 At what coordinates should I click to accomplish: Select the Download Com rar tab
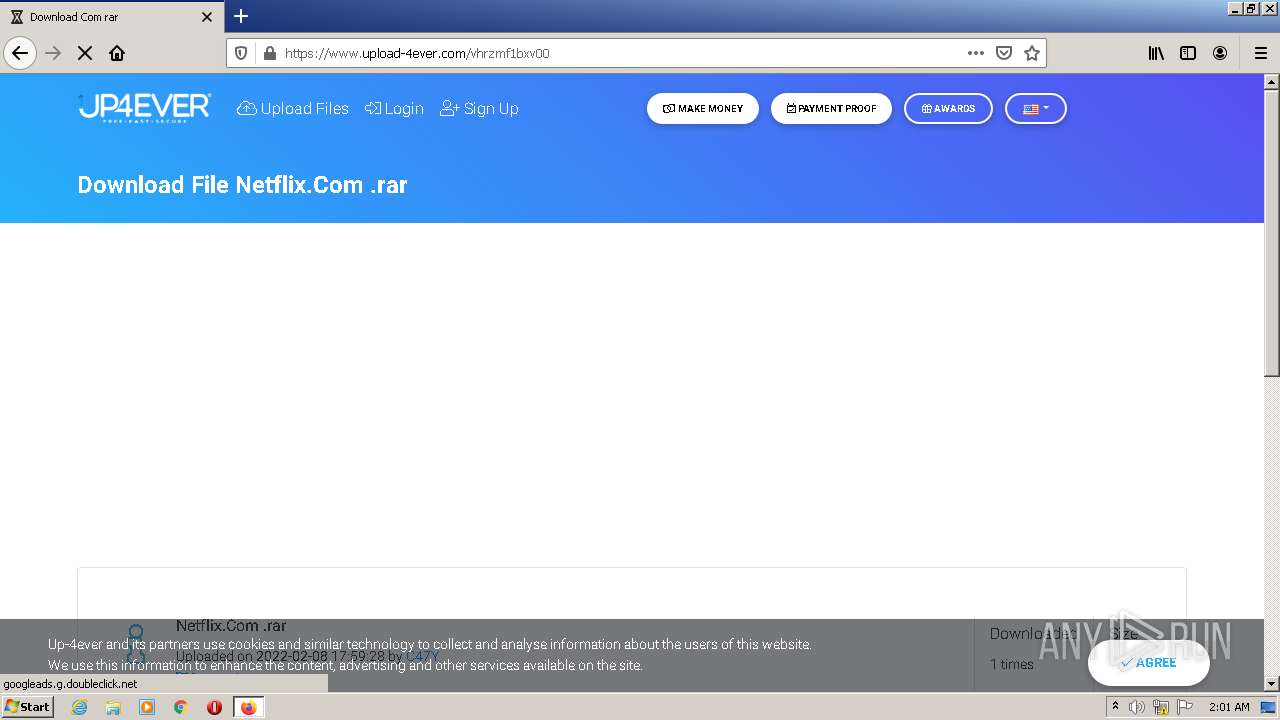[112, 17]
